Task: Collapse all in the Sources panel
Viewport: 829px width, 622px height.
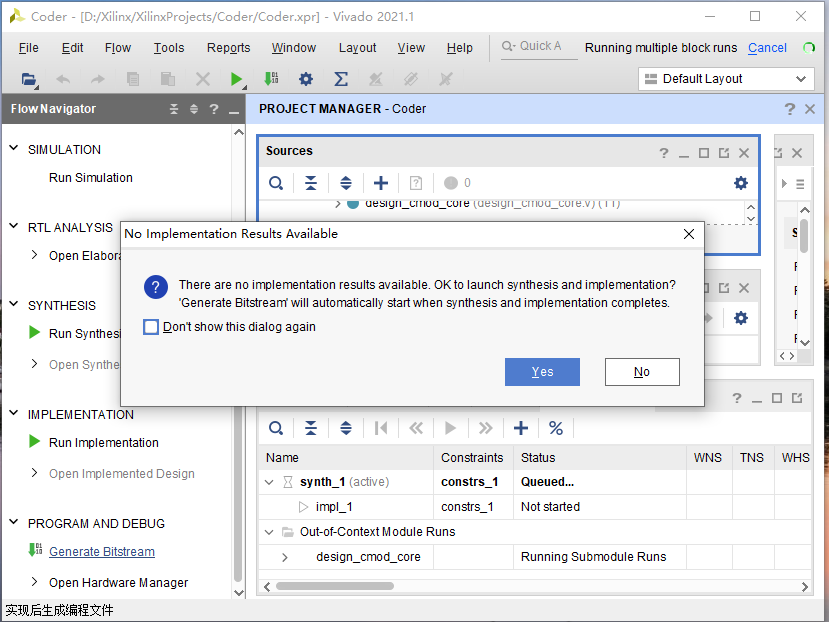Action: 311,183
